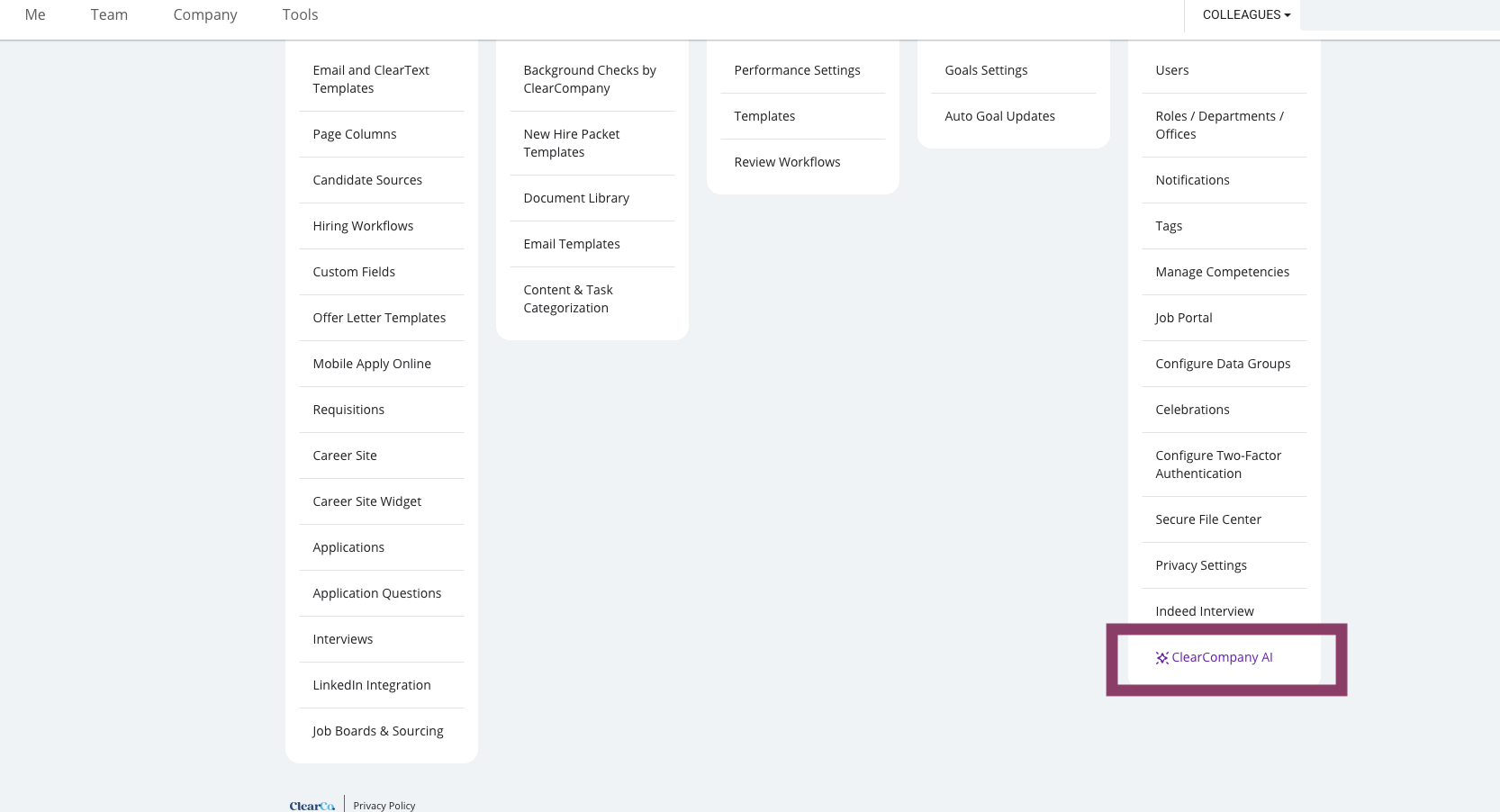Click the ClearCompany AI sparkle icon
The image size is (1500, 812).
(x=1161, y=658)
